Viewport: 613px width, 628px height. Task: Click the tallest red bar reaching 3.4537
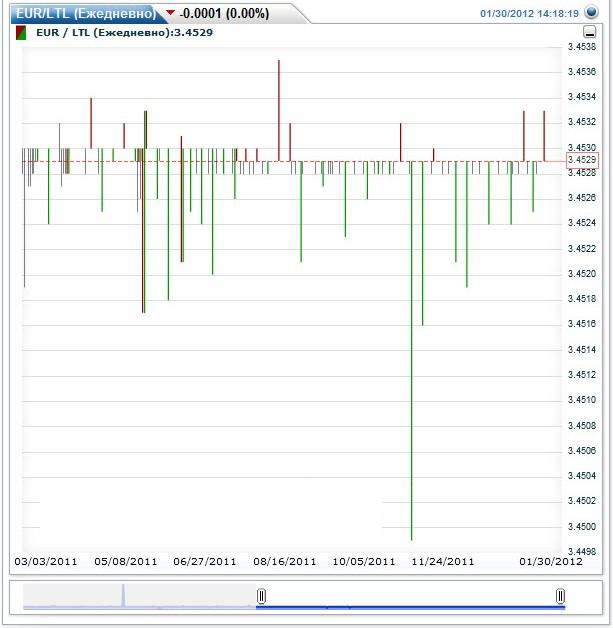(279, 111)
